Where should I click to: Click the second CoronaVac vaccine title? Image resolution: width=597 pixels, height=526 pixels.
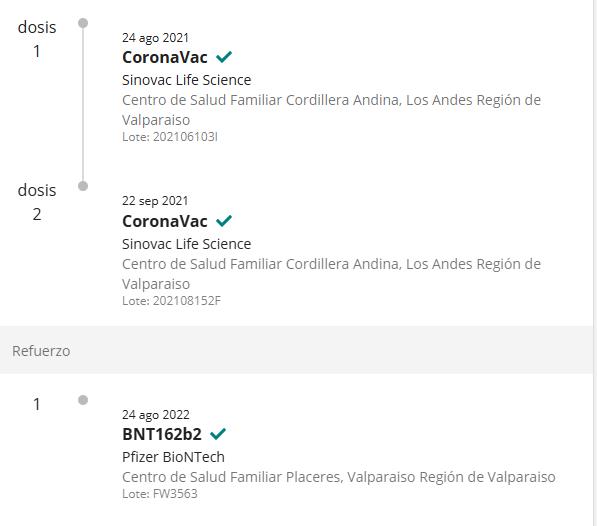(x=165, y=221)
